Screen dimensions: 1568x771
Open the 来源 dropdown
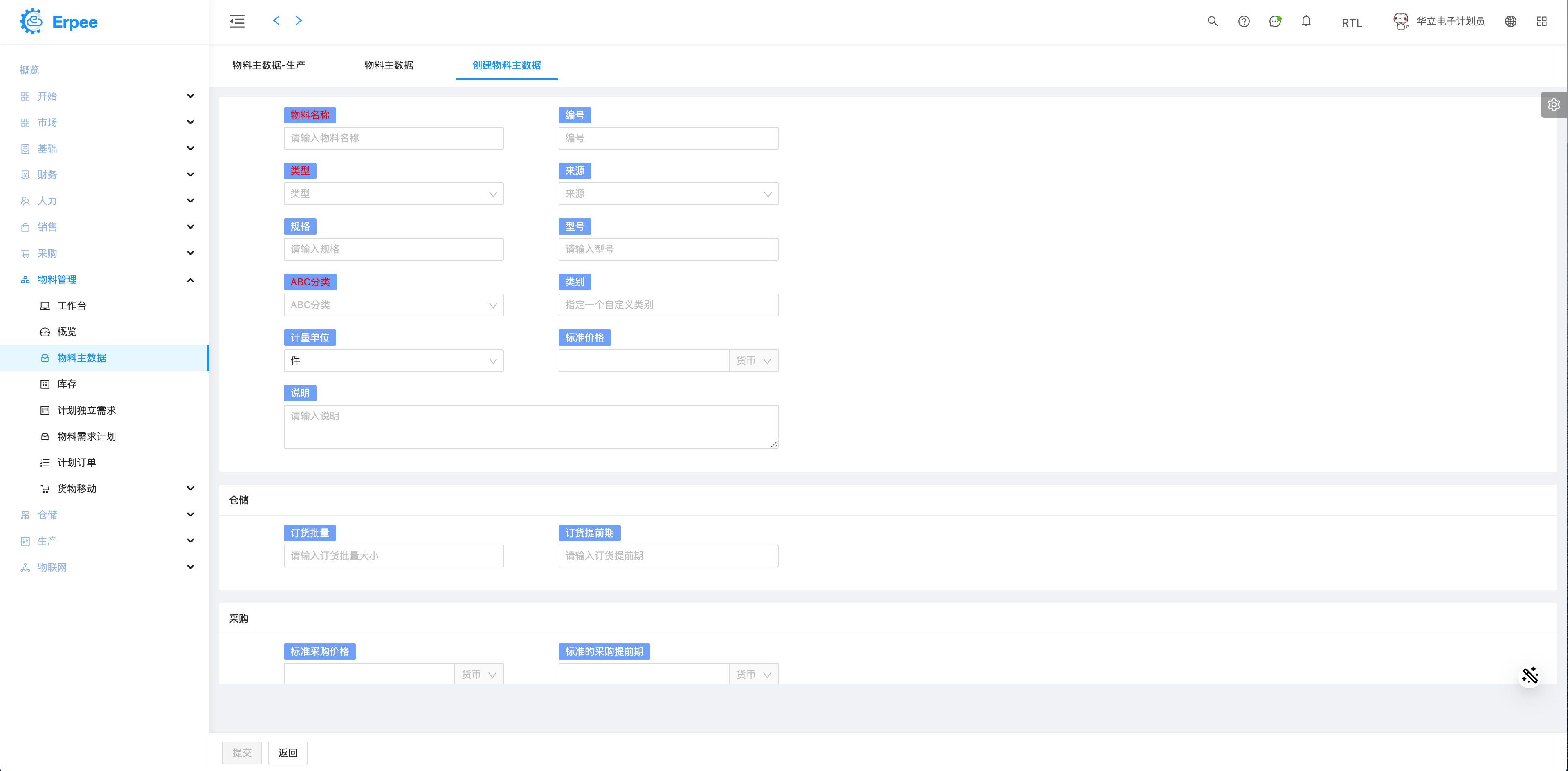(x=668, y=194)
